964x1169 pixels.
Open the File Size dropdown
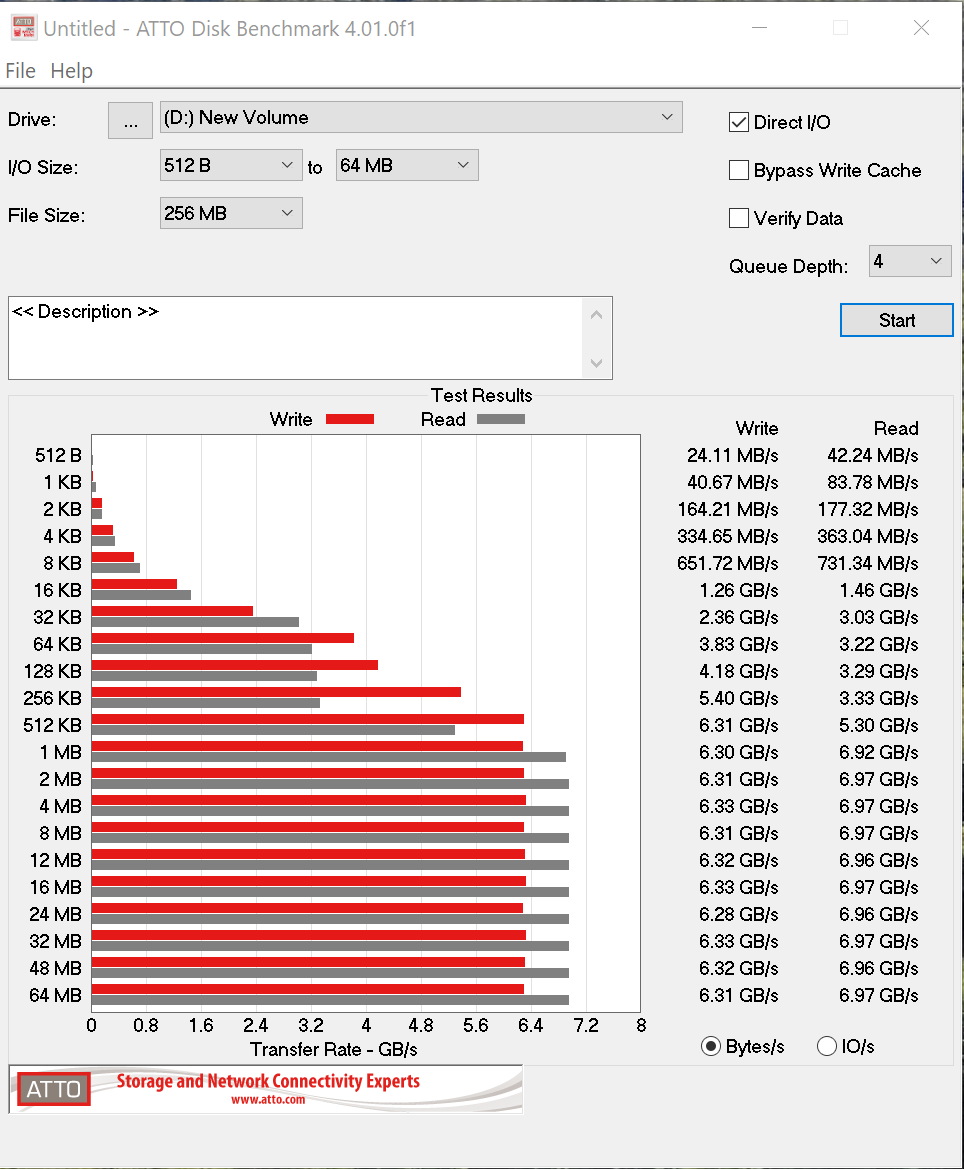(x=231, y=213)
